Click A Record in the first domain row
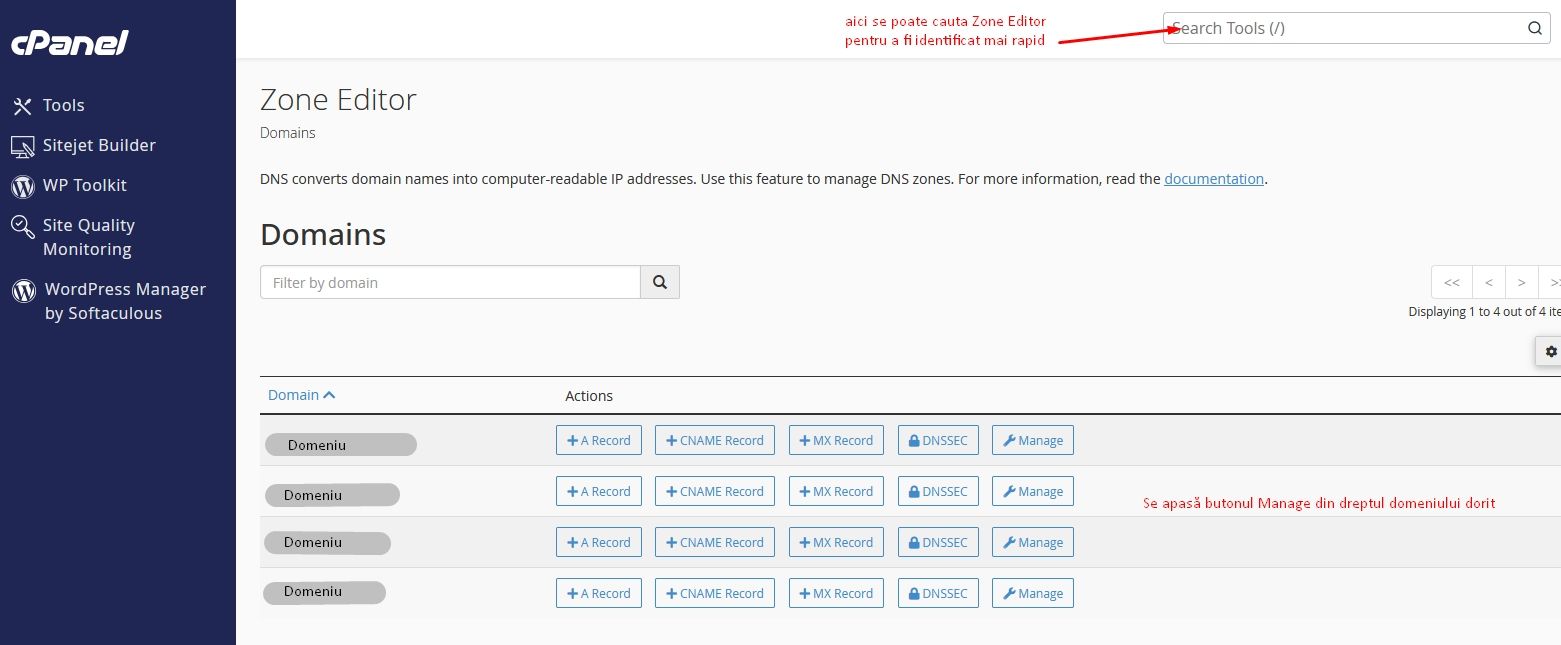Viewport: 1561px width, 645px height. [x=599, y=440]
